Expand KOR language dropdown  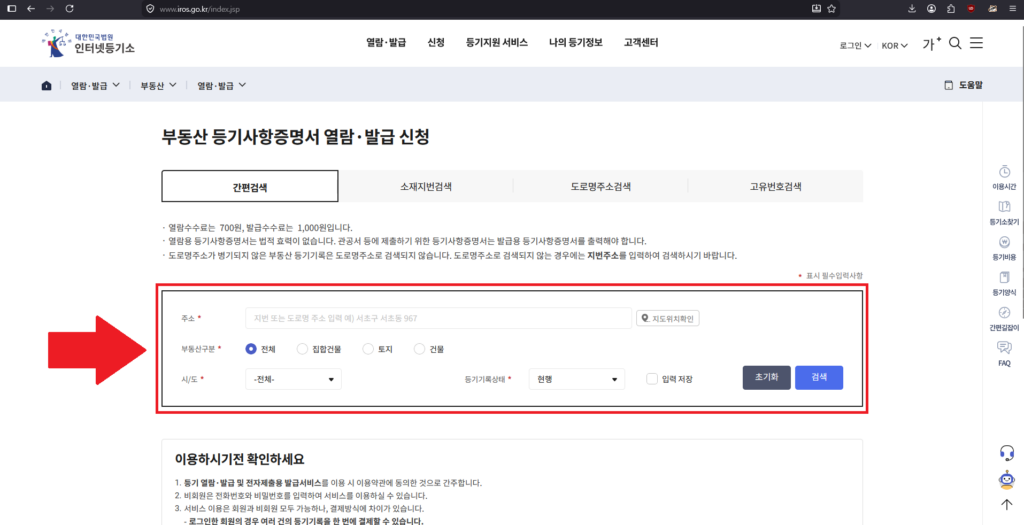[895, 46]
